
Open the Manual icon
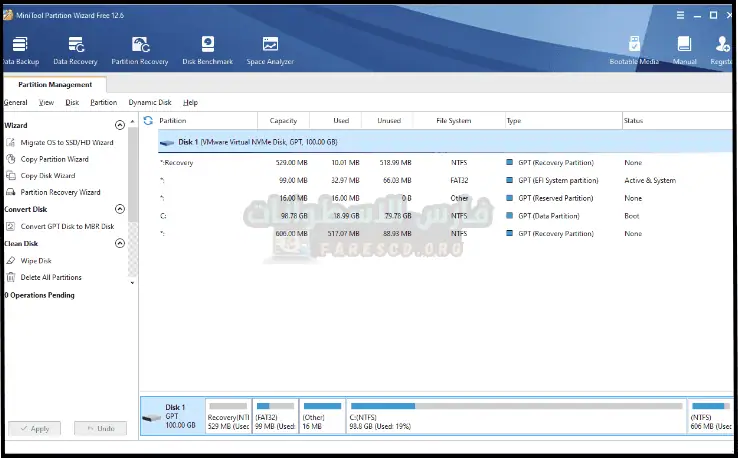pos(684,50)
